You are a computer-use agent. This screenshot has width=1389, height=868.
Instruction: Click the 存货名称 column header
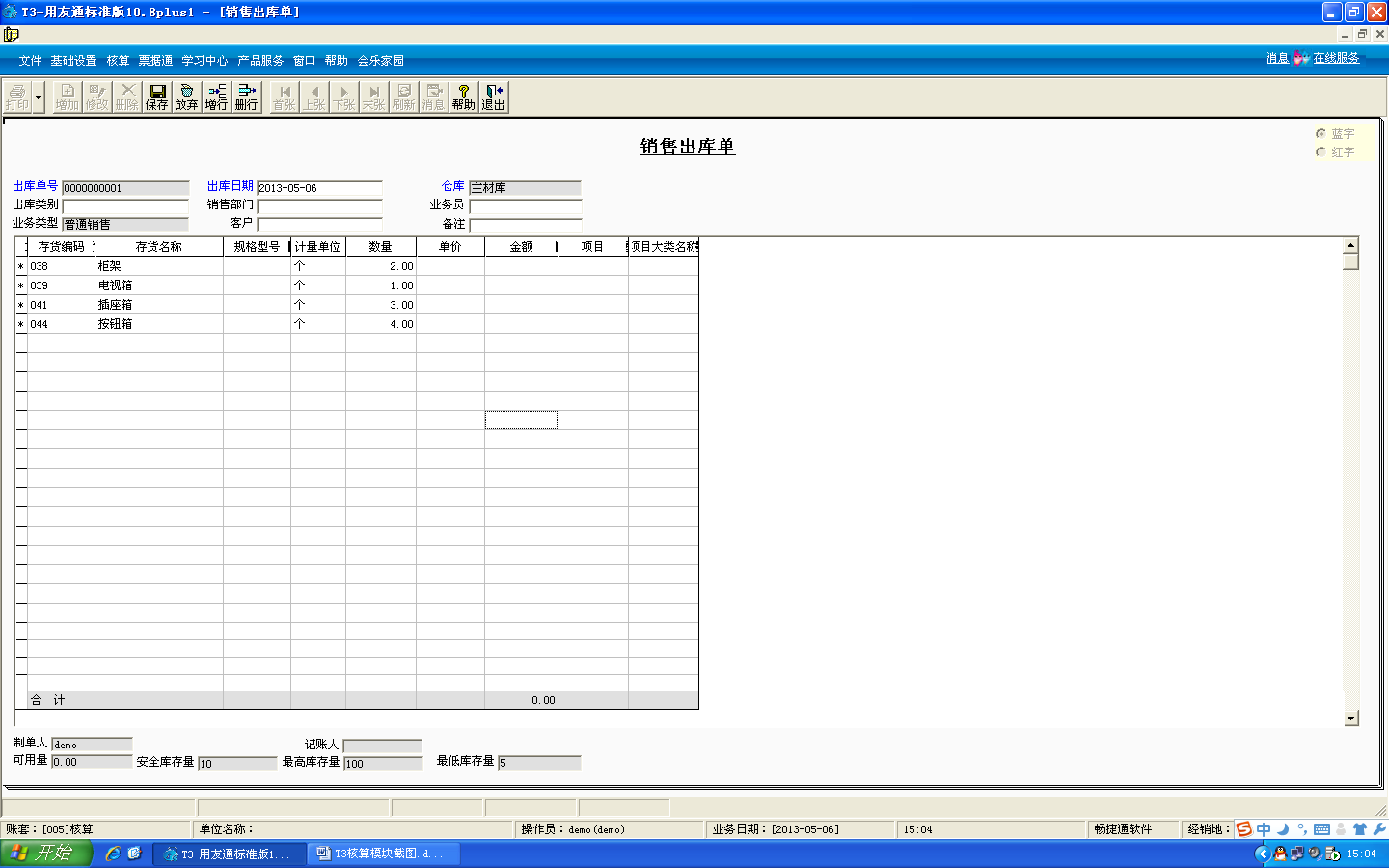coord(159,247)
